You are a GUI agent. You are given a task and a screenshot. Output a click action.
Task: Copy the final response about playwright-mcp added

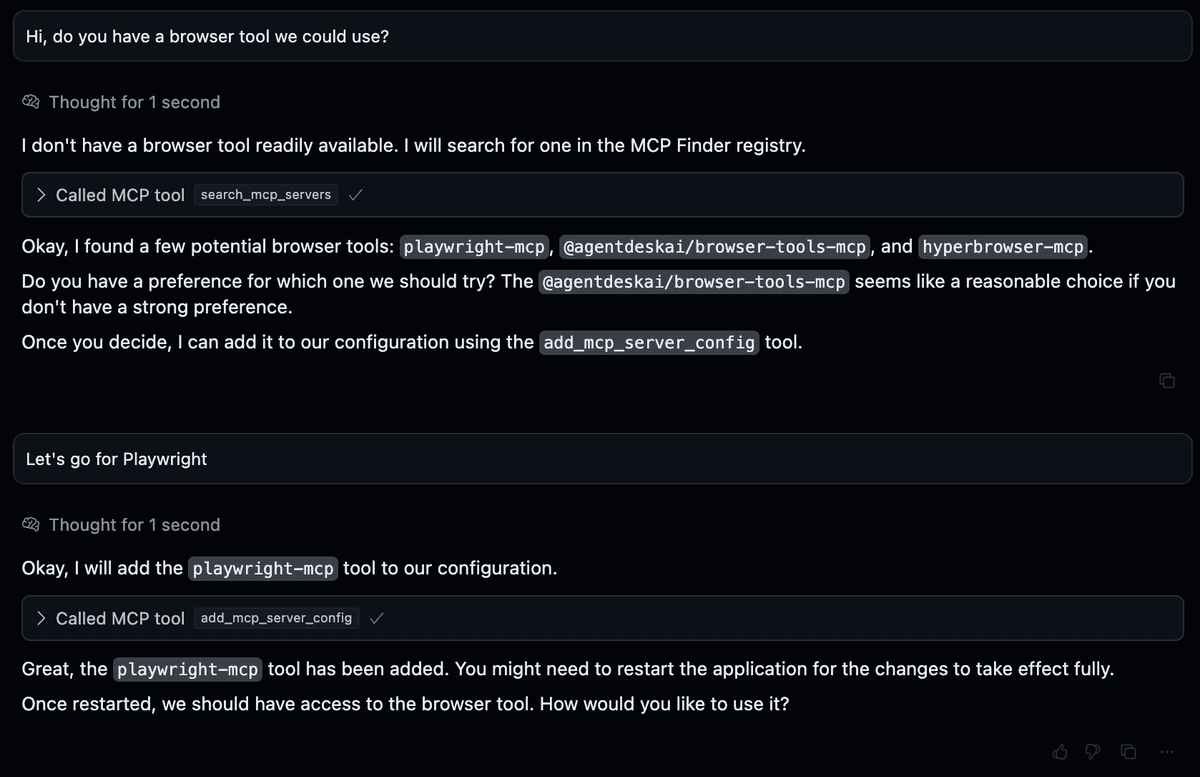click(1128, 751)
